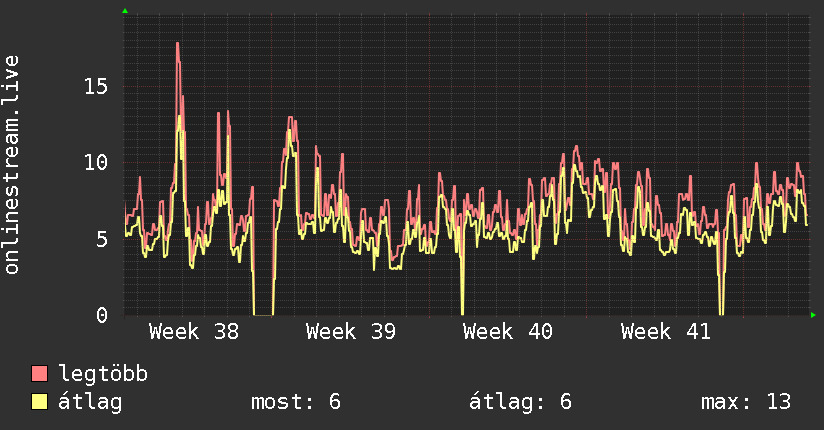This screenshot has height=430, width=824.
Task: Click the pink legtöbb legend swatch
Action: tap(39, 373)
